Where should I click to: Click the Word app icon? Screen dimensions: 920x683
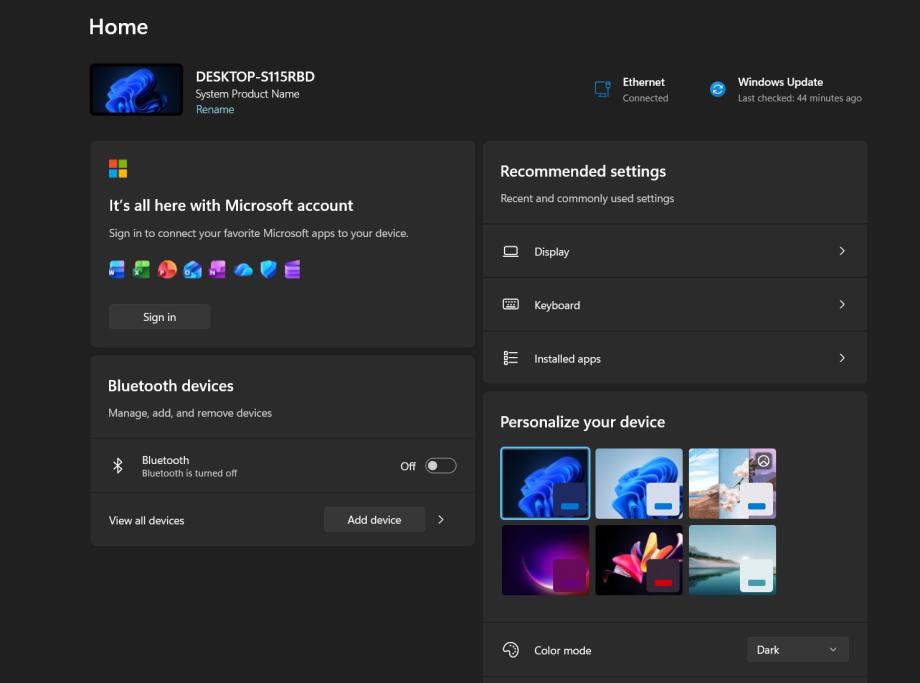(x=117, y=269)
